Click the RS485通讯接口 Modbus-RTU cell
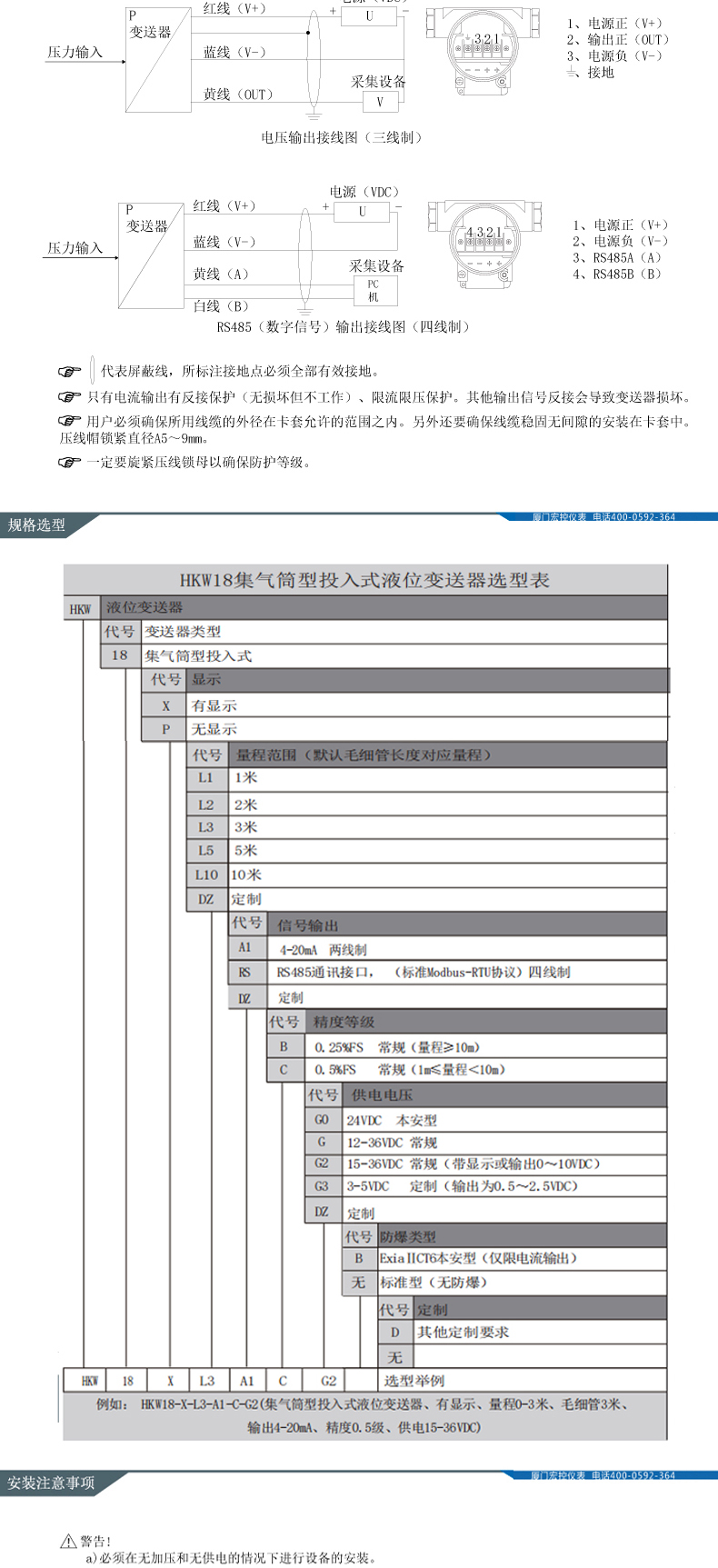The width and height of the screenshot is (718, 1568). tap(469, 973)
